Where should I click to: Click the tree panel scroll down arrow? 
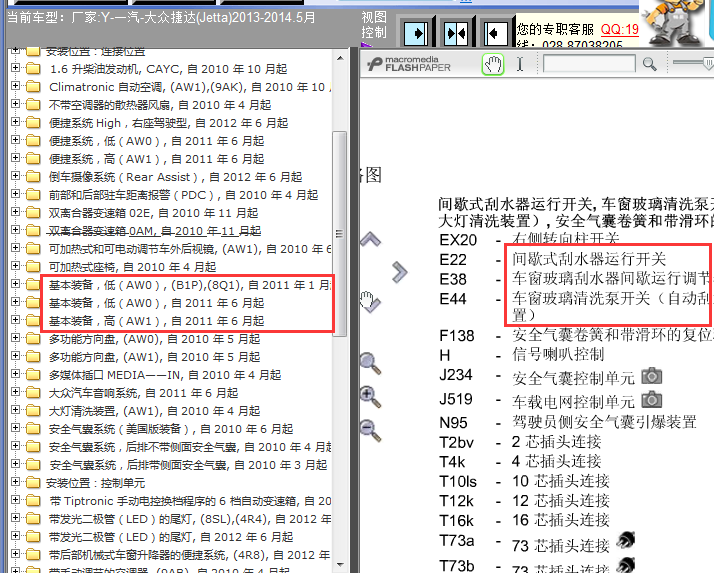(340, 565)
